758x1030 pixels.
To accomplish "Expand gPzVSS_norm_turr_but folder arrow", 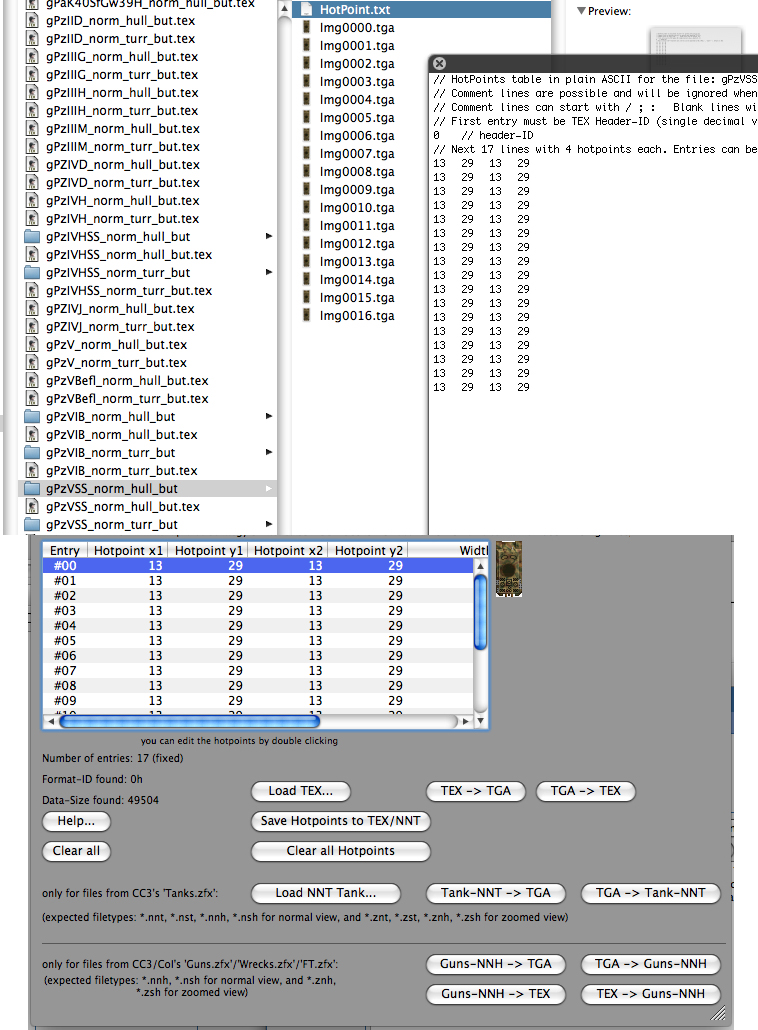I will click(269, 524).
